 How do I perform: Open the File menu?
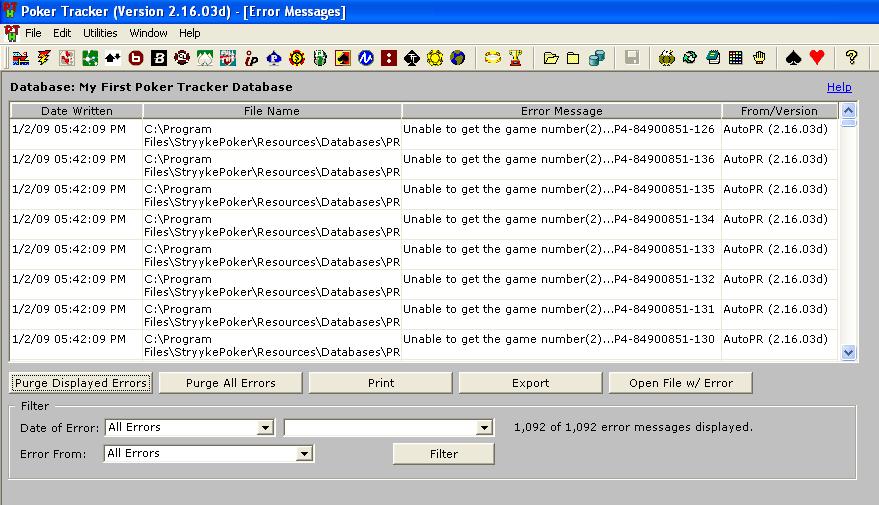[33, 33]
